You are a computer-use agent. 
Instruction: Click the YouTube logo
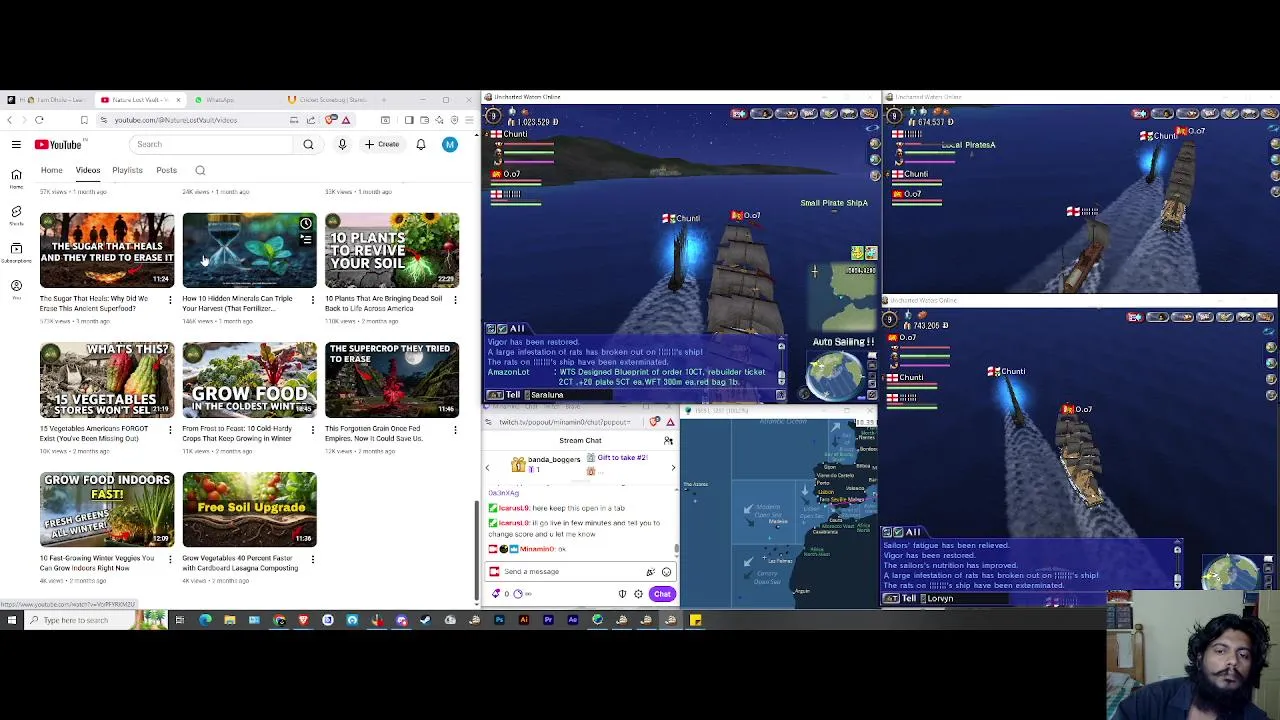coord(58,145)
